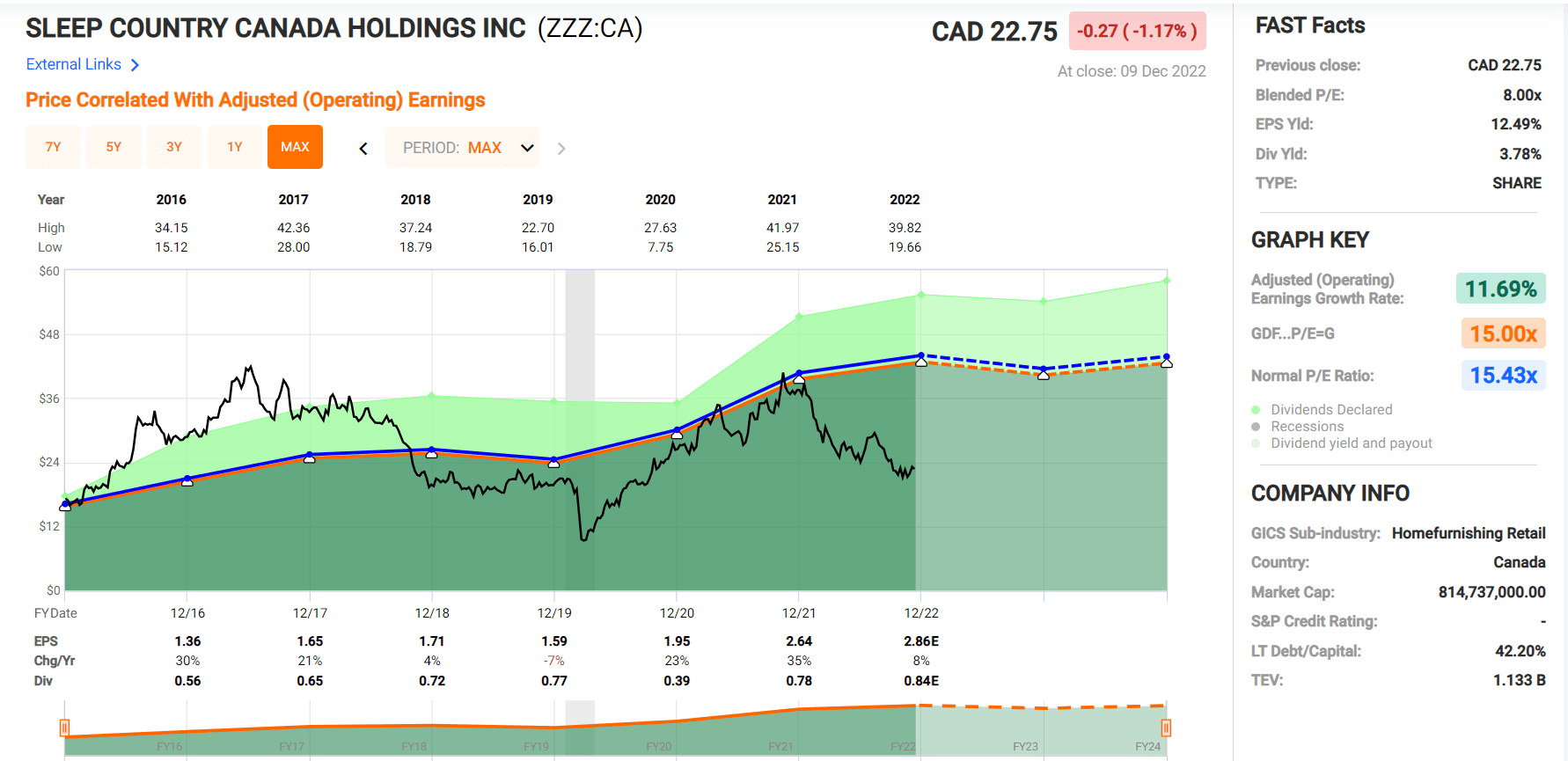The width and height of the screenshot is (1568, 761).
Task: Click the 12/21 earnings triangle marker on chart
Action: [799, 379]
